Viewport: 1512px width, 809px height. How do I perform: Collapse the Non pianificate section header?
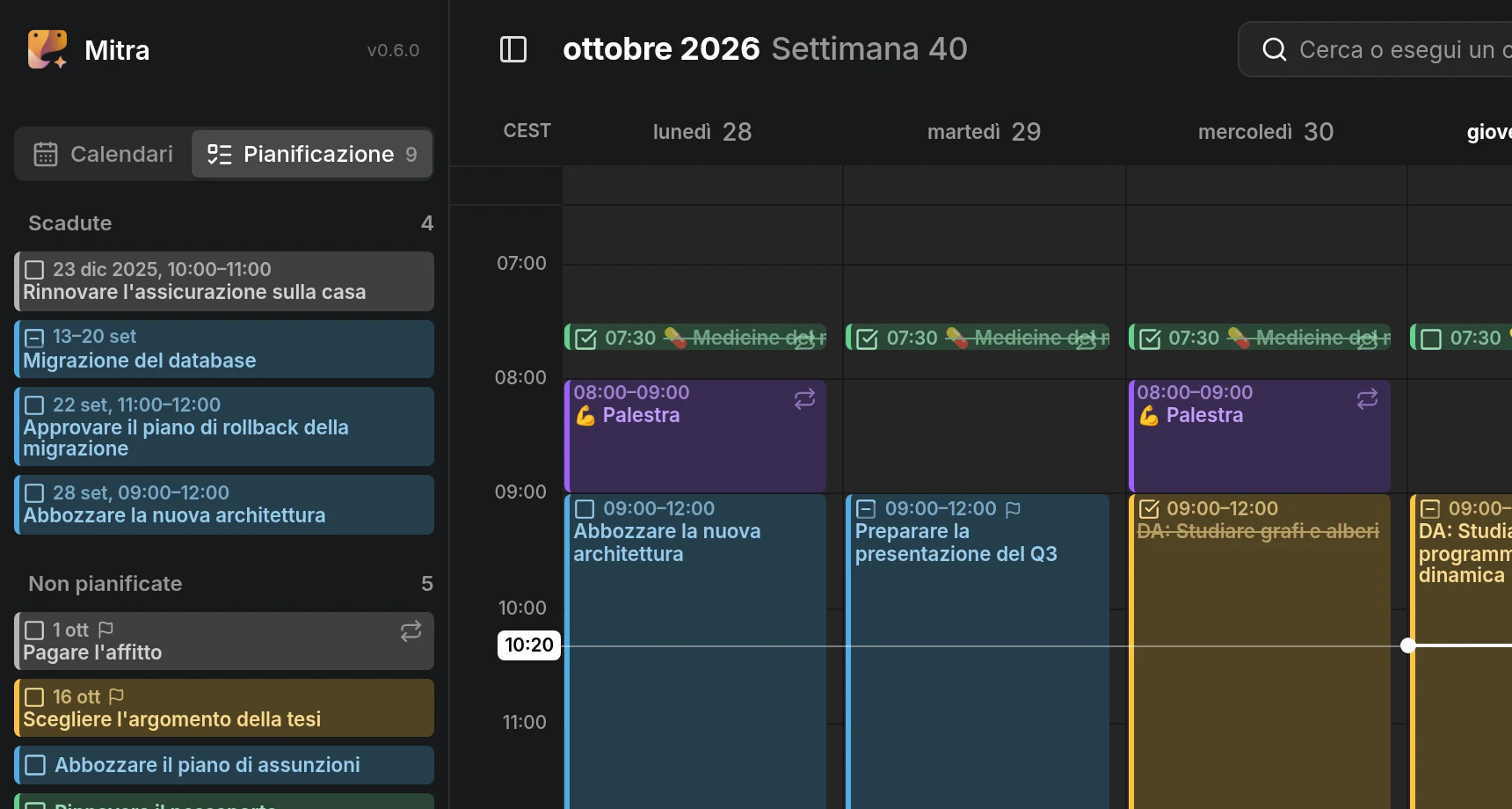tap(230, 584)
